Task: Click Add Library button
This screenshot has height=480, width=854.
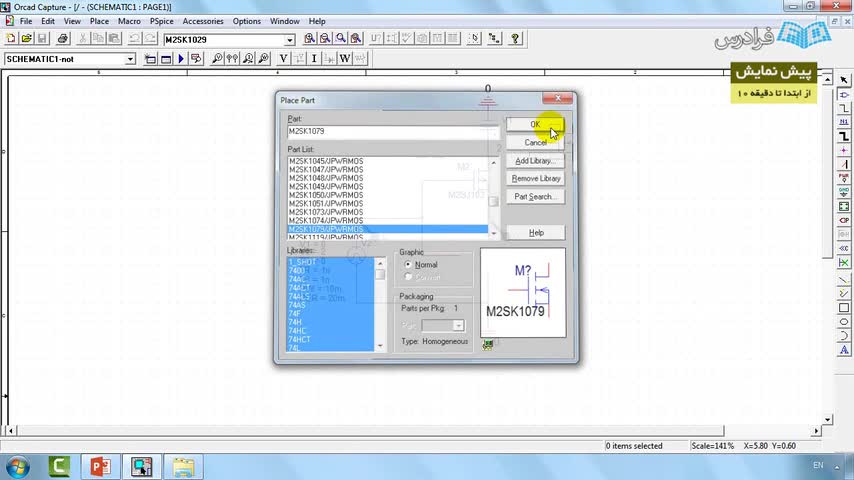Action: 535,161
